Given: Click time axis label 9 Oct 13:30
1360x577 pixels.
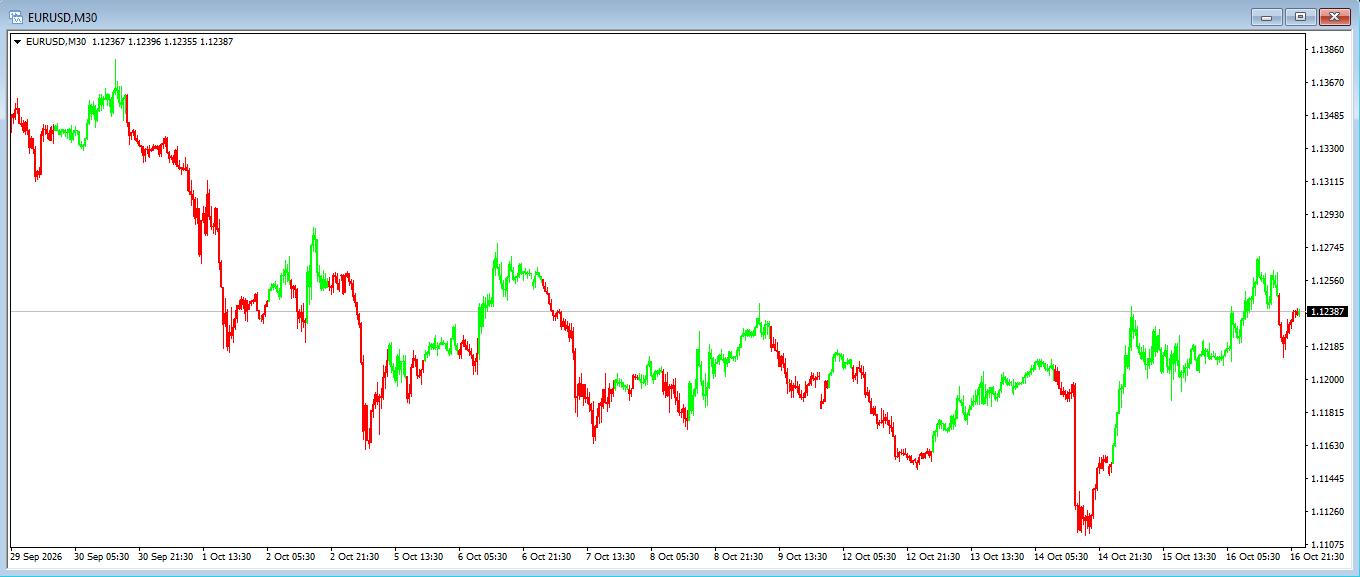Looking at the screenshot, I should [805, 556].
